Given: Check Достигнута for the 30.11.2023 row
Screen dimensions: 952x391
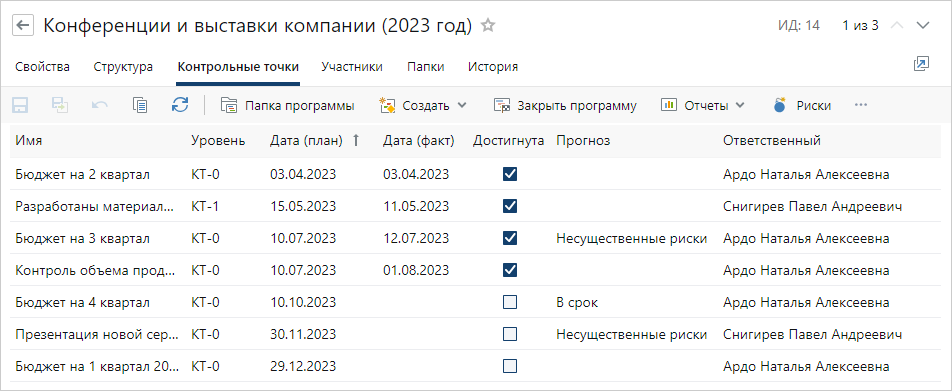Looking at the screenshot, I should click(x=510, y=334).
